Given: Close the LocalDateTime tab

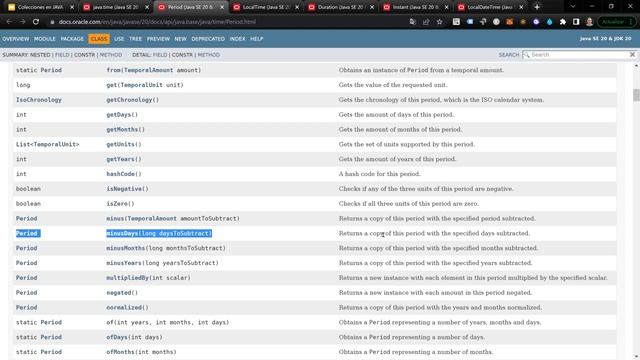Looking at the screenshot, I should 521,7.
